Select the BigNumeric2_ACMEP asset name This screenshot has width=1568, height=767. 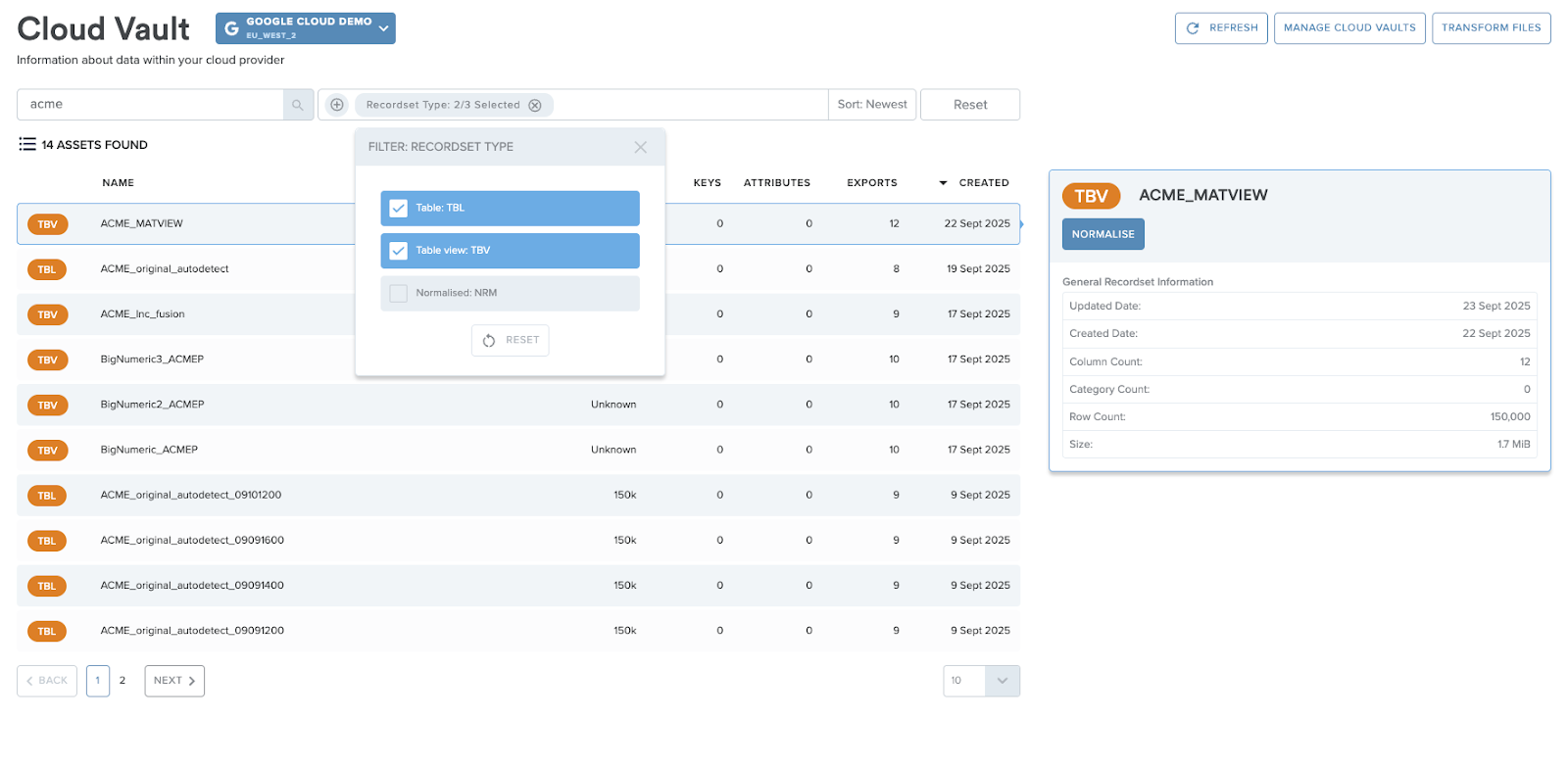(x=152, y=405)
